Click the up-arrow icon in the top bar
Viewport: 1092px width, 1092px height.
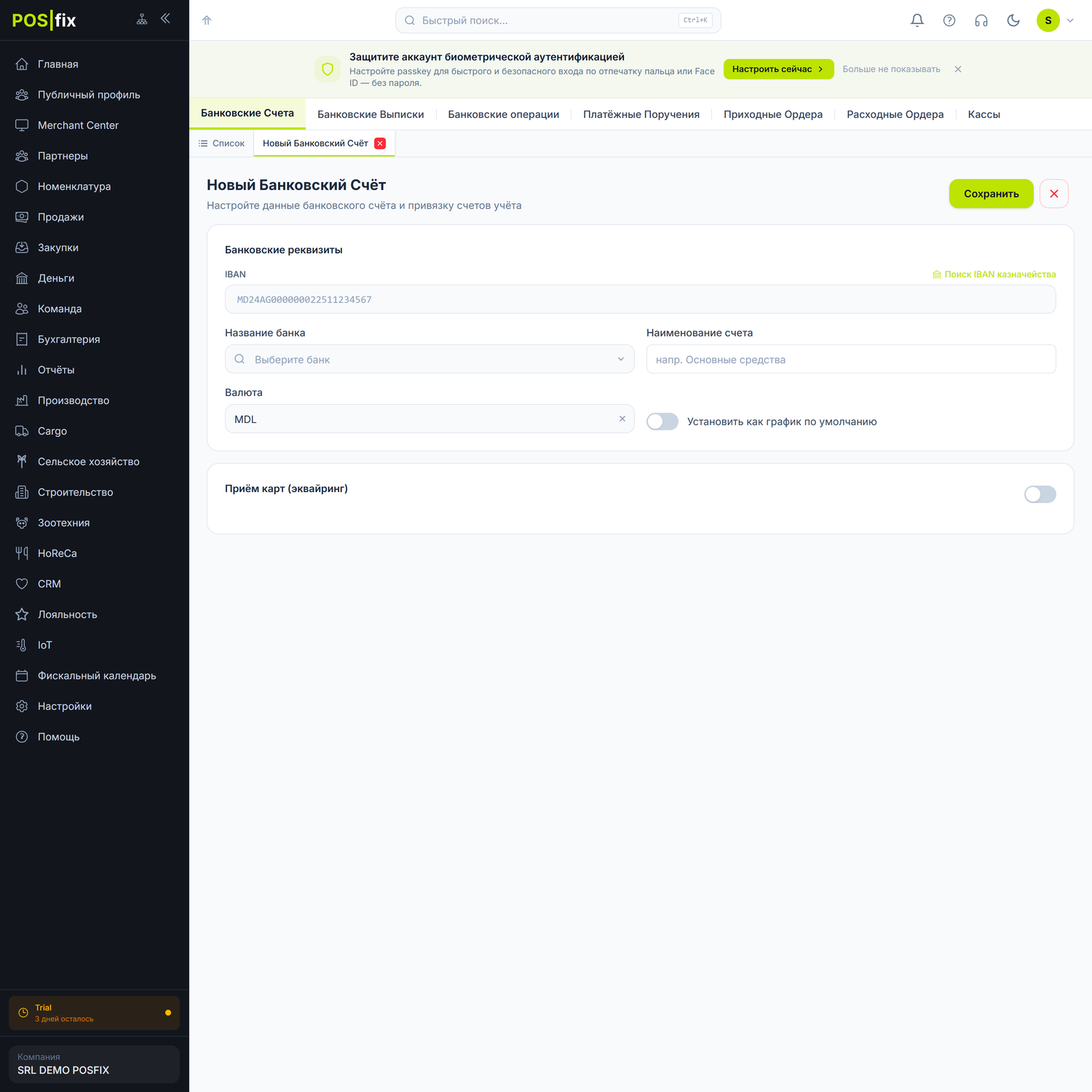(x=207, y=20)
